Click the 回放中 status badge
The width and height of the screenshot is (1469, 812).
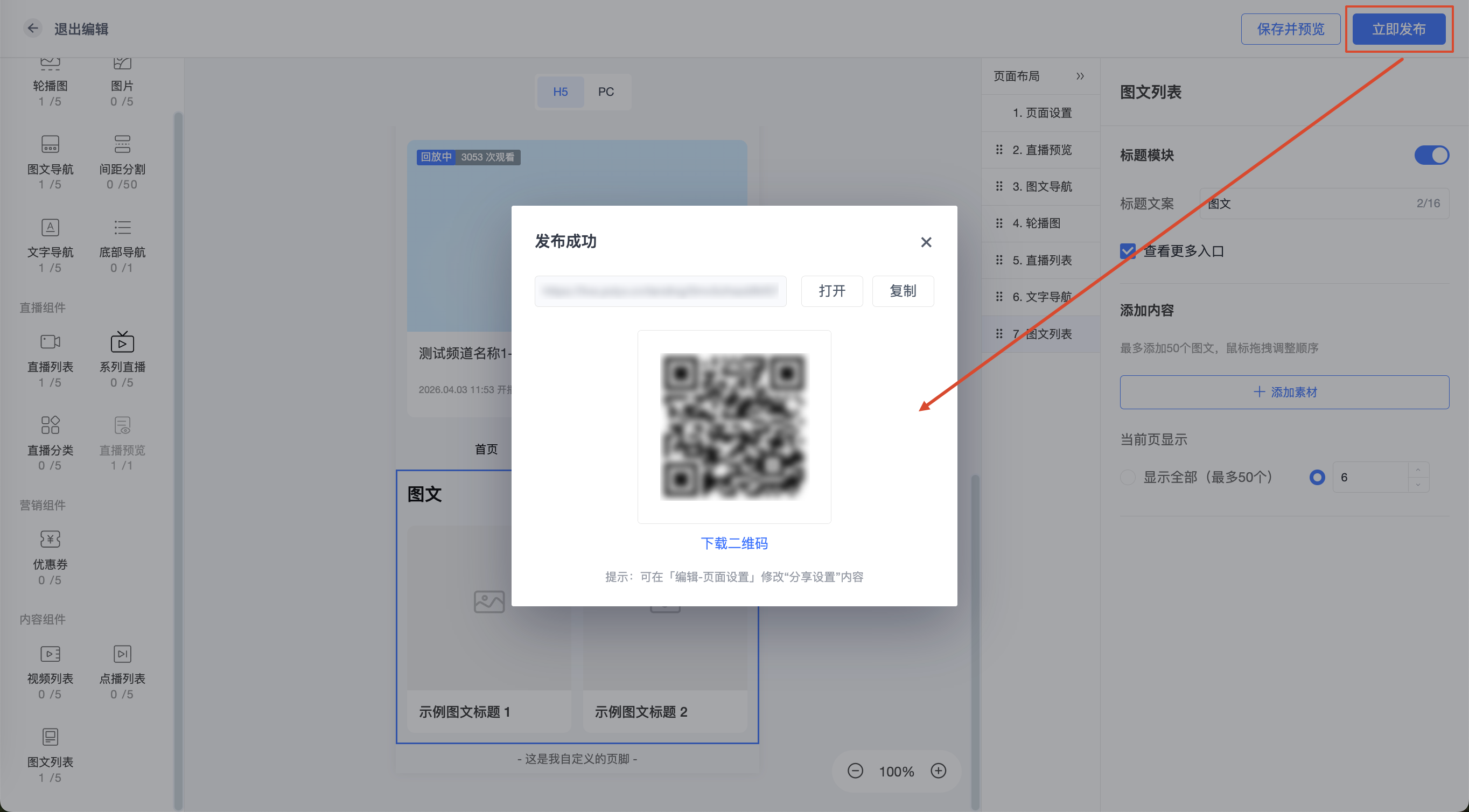pos(436,157)
